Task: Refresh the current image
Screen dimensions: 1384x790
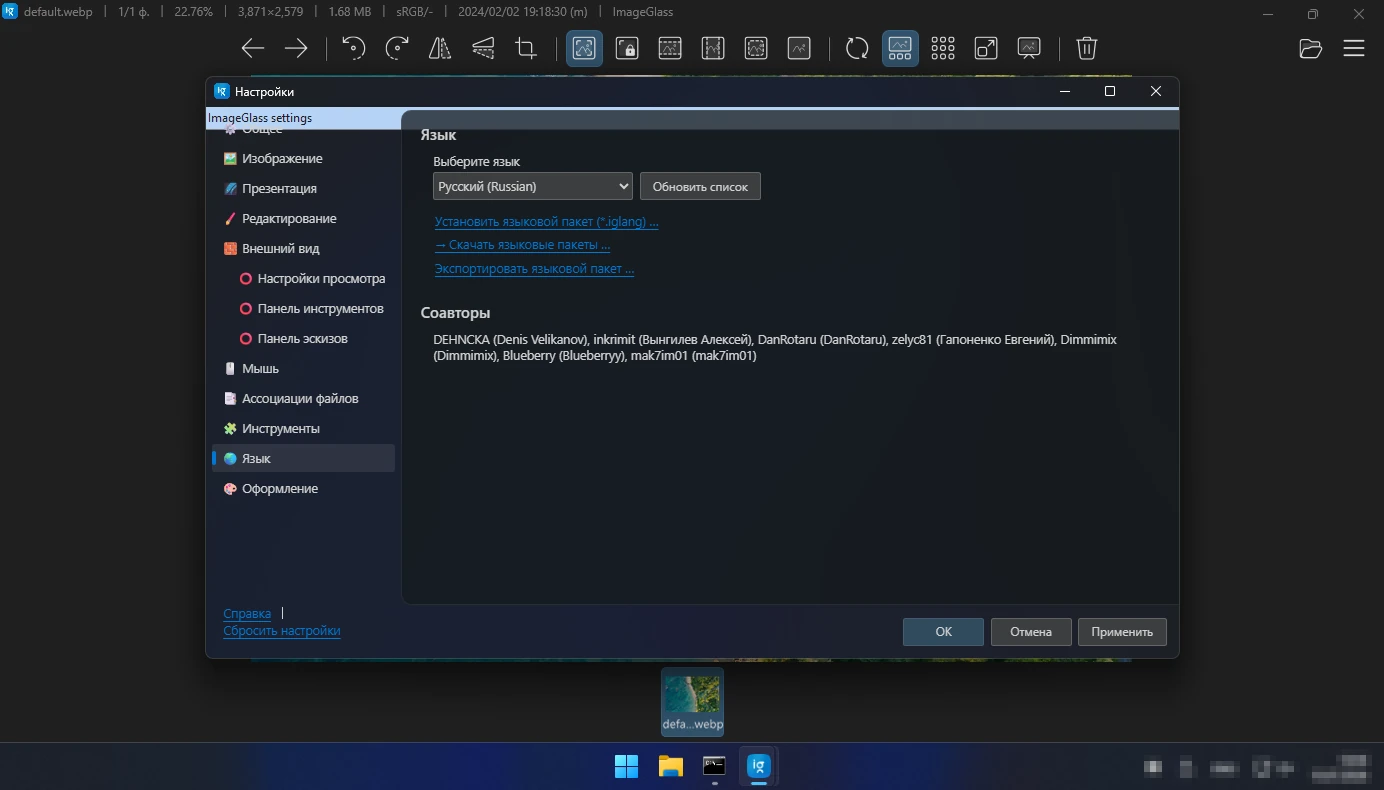Action: [857, 48]
